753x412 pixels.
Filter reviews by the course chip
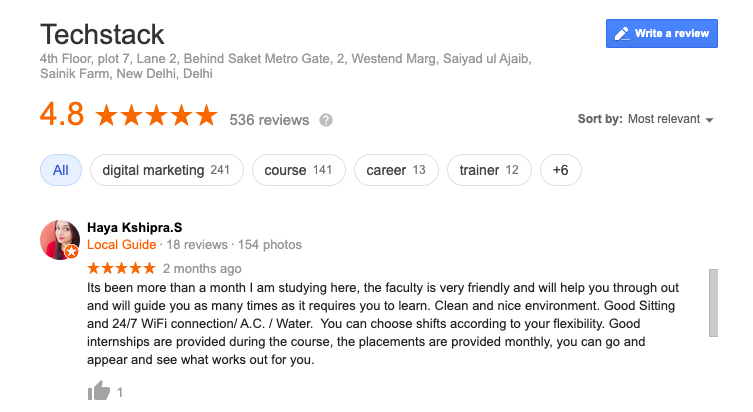(298, 170)
